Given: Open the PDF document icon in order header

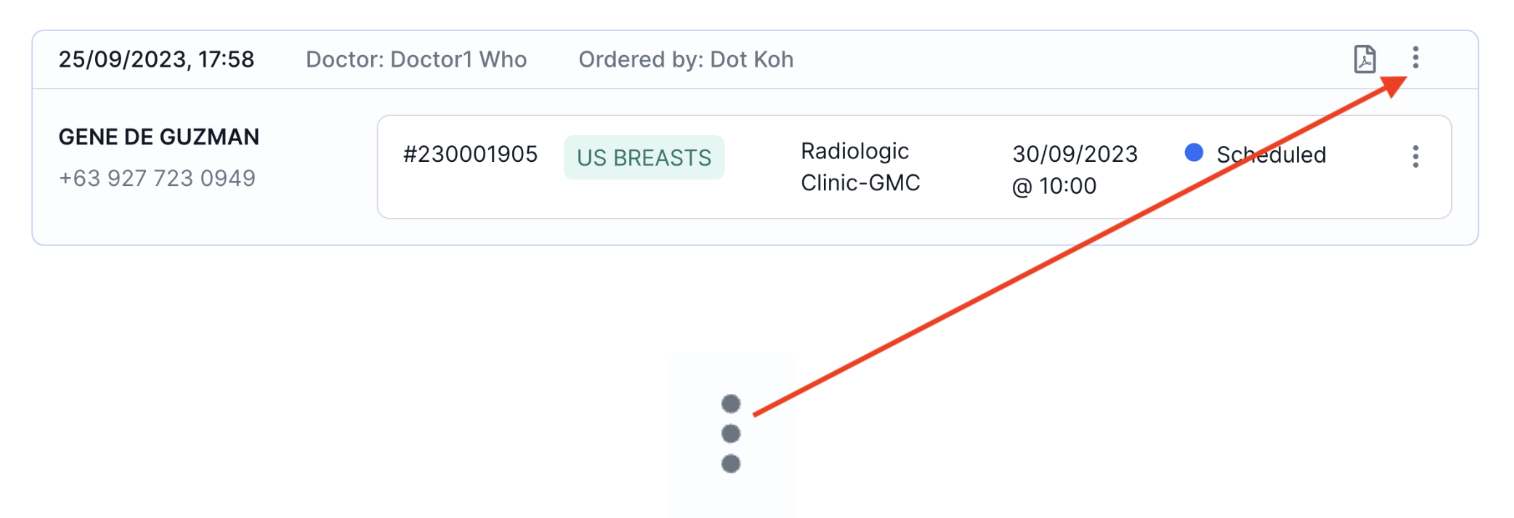Looking at the screenshot, I should [1365, 59].
